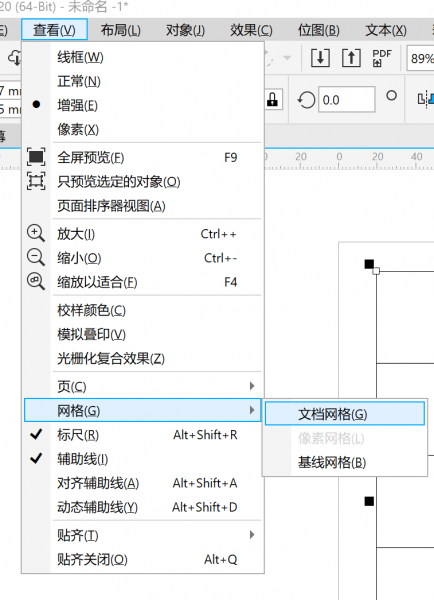Toggle 贴齐关闭(O) snap off
This screenshot has height=600, width=434.
pyautogui.click(x=143, y=559)
